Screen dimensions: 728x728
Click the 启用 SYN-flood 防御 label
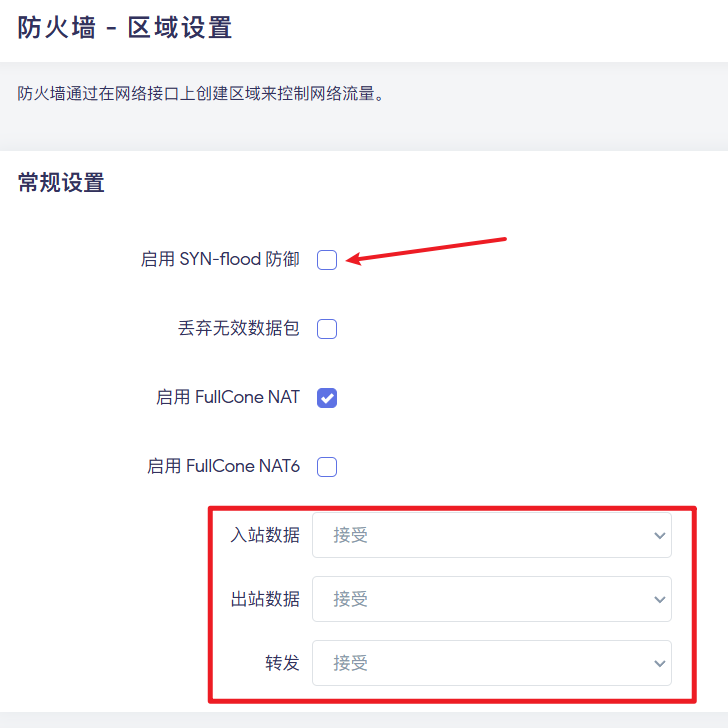[x=220, y=259]
